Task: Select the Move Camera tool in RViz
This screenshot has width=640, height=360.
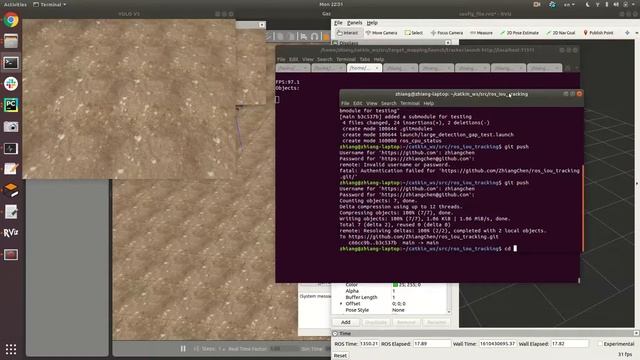Action: [381, 33]
